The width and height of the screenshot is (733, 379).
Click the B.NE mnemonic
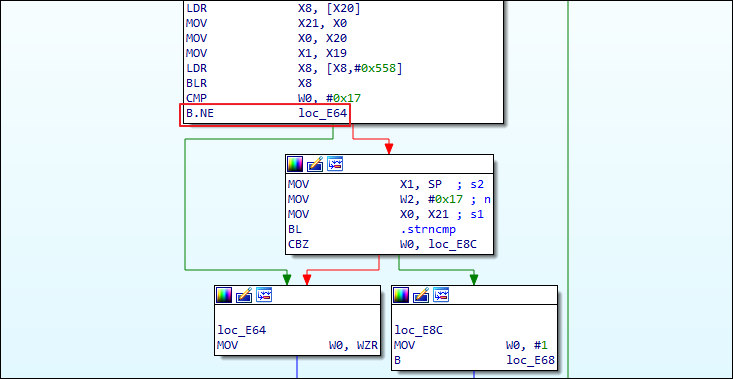pyautogui.click(x=200, y=113)
